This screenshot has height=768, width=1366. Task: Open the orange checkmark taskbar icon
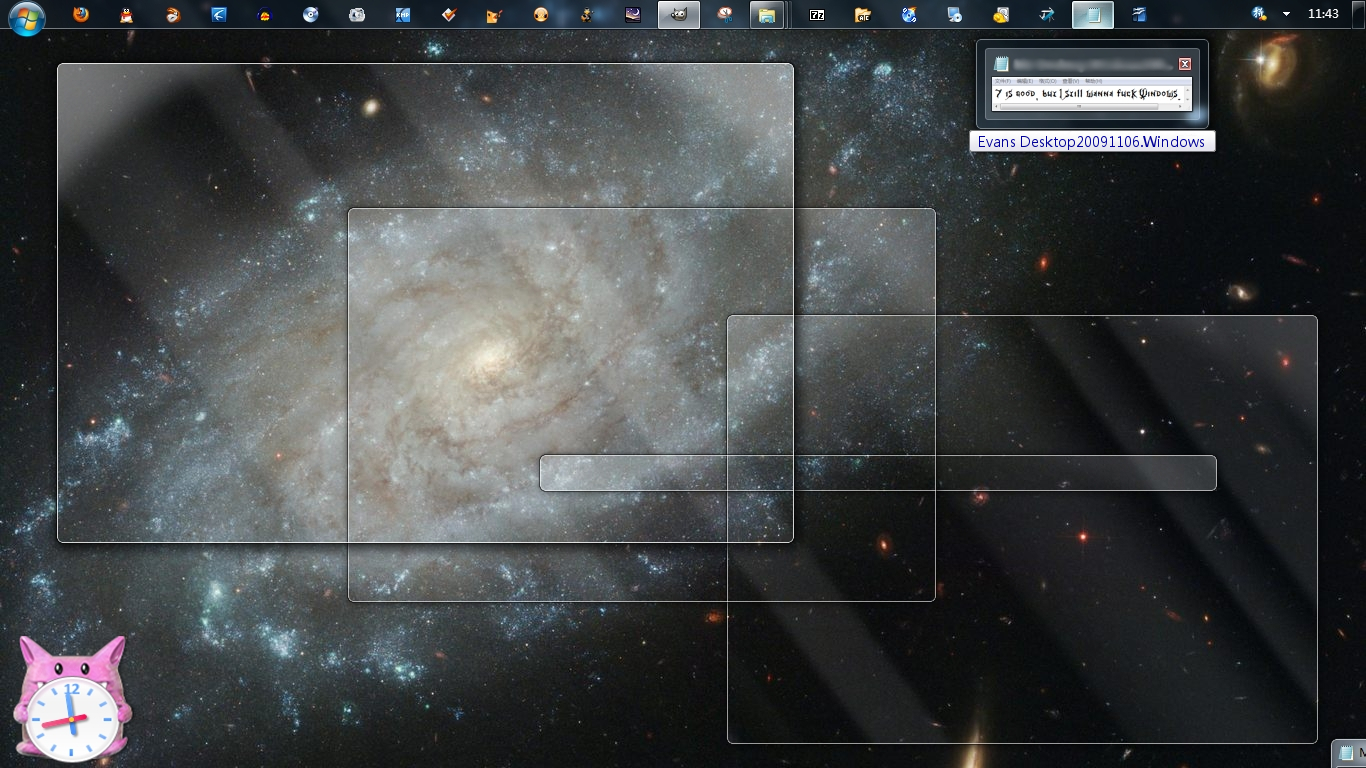[449, 15]
